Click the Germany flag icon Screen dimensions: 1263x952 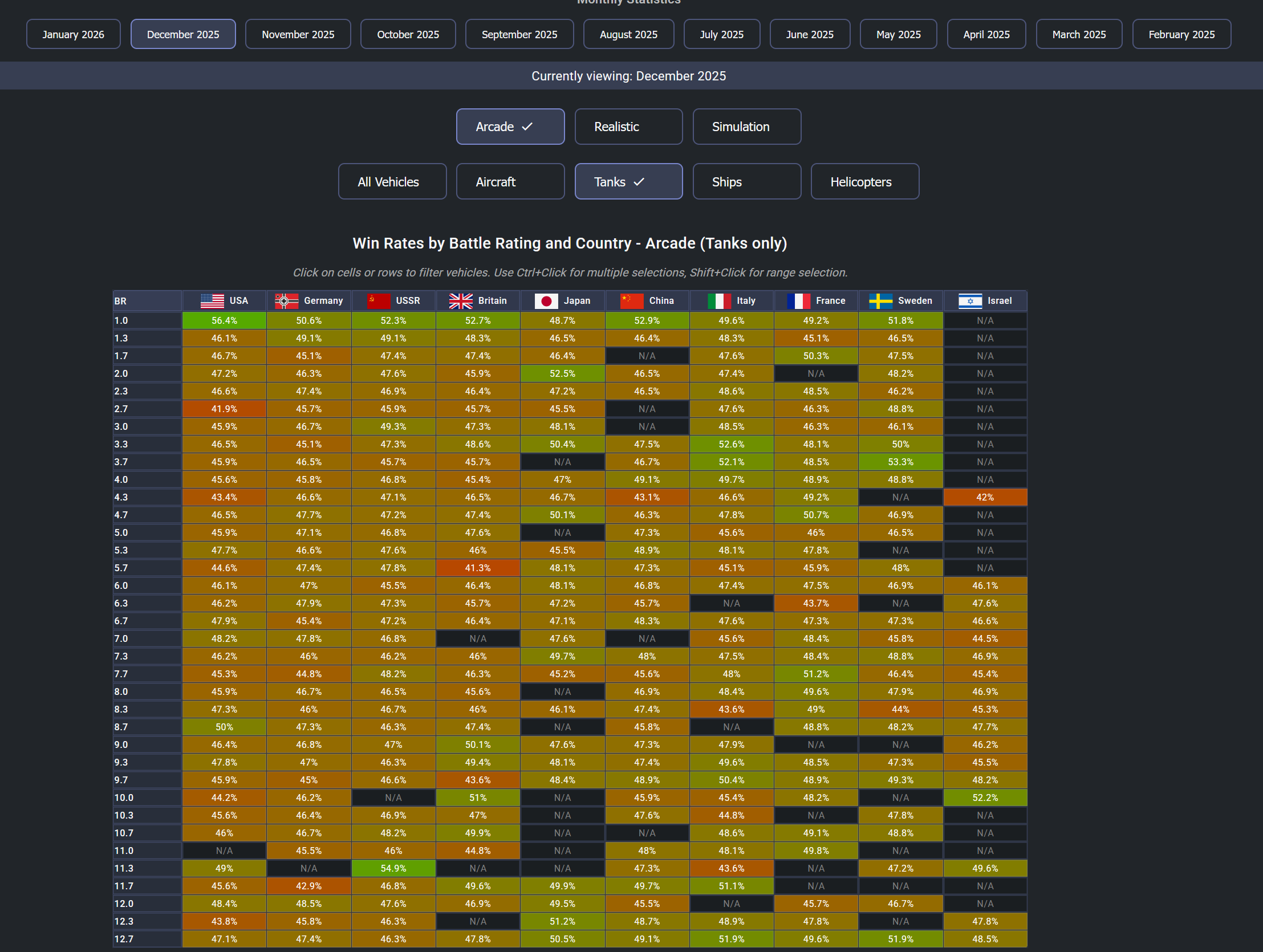point(287,301)
